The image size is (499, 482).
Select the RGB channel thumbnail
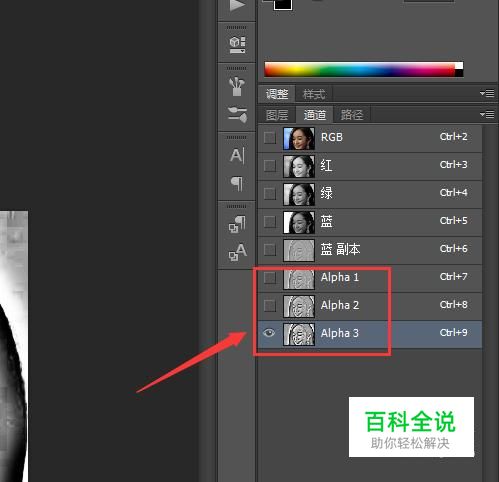pos(299,138)
